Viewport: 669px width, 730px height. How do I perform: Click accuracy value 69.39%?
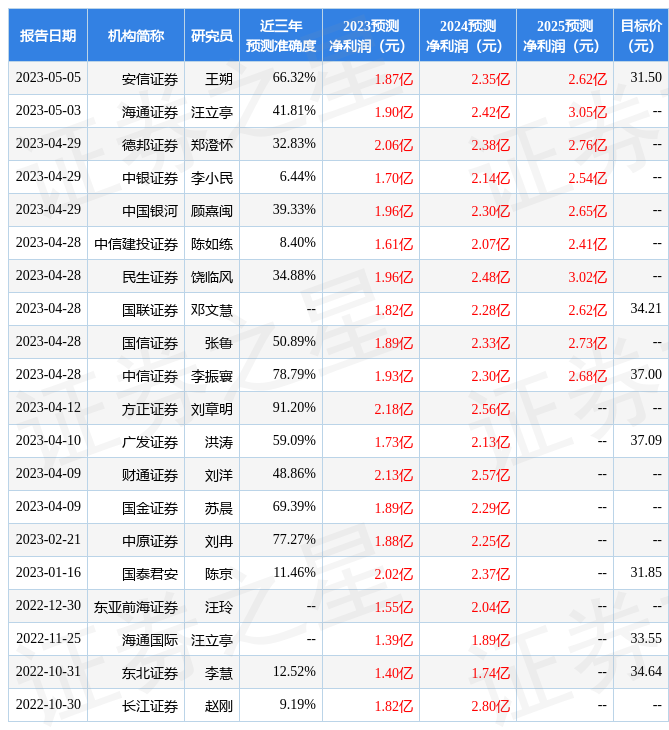pyautogui.click(x=294, y=507)
